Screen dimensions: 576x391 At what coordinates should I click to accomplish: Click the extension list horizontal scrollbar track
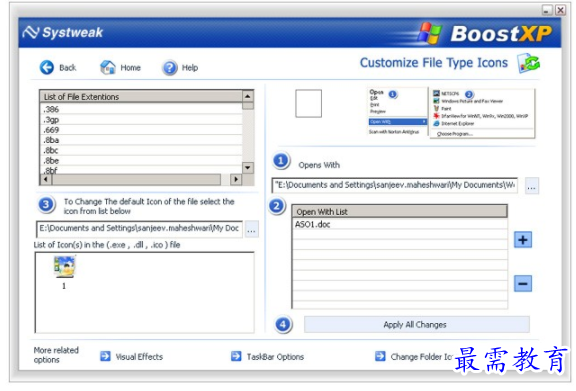(x=141, y=179)
